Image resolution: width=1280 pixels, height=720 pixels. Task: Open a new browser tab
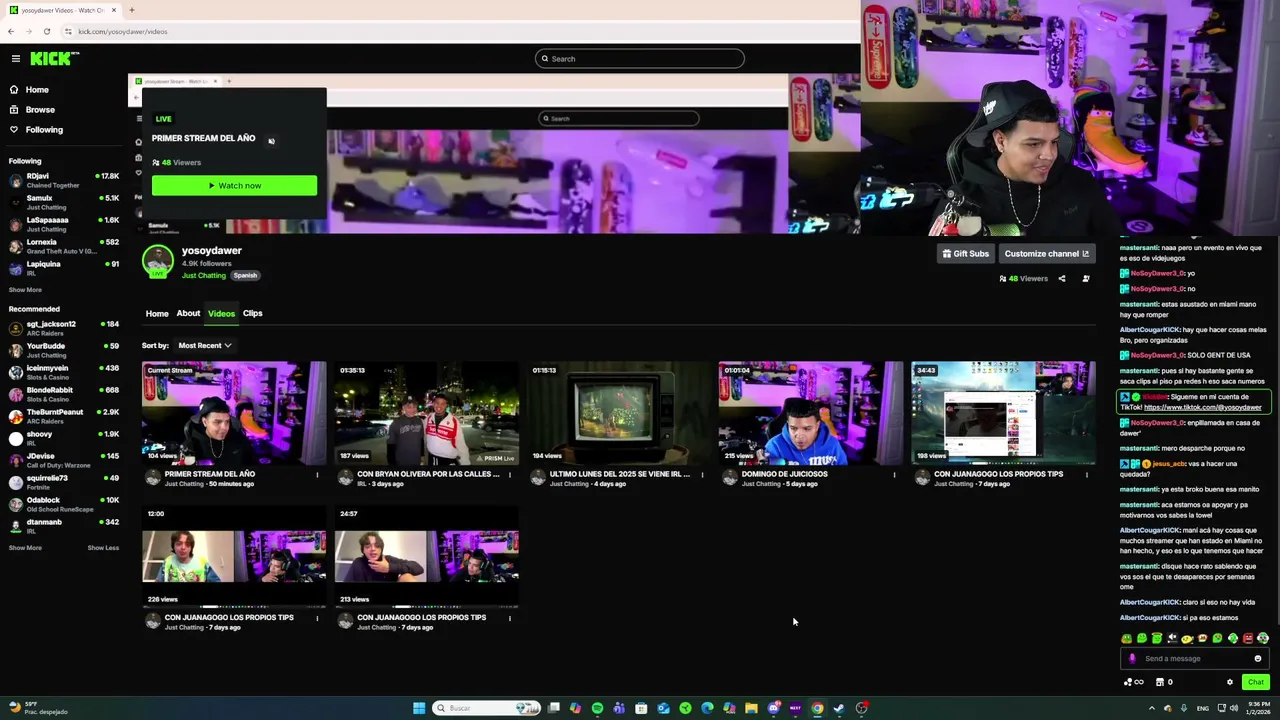(x=131, y=10)
